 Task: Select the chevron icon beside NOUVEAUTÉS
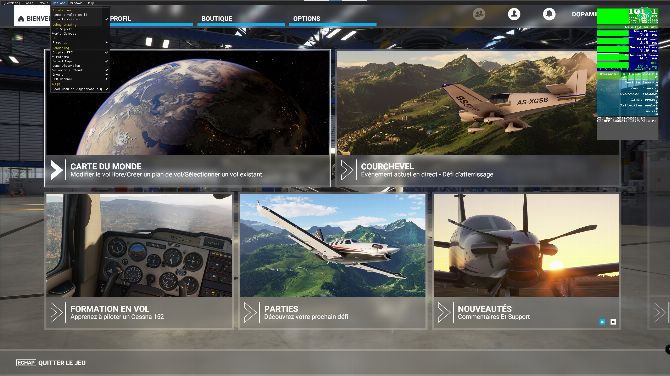[444, 312]
